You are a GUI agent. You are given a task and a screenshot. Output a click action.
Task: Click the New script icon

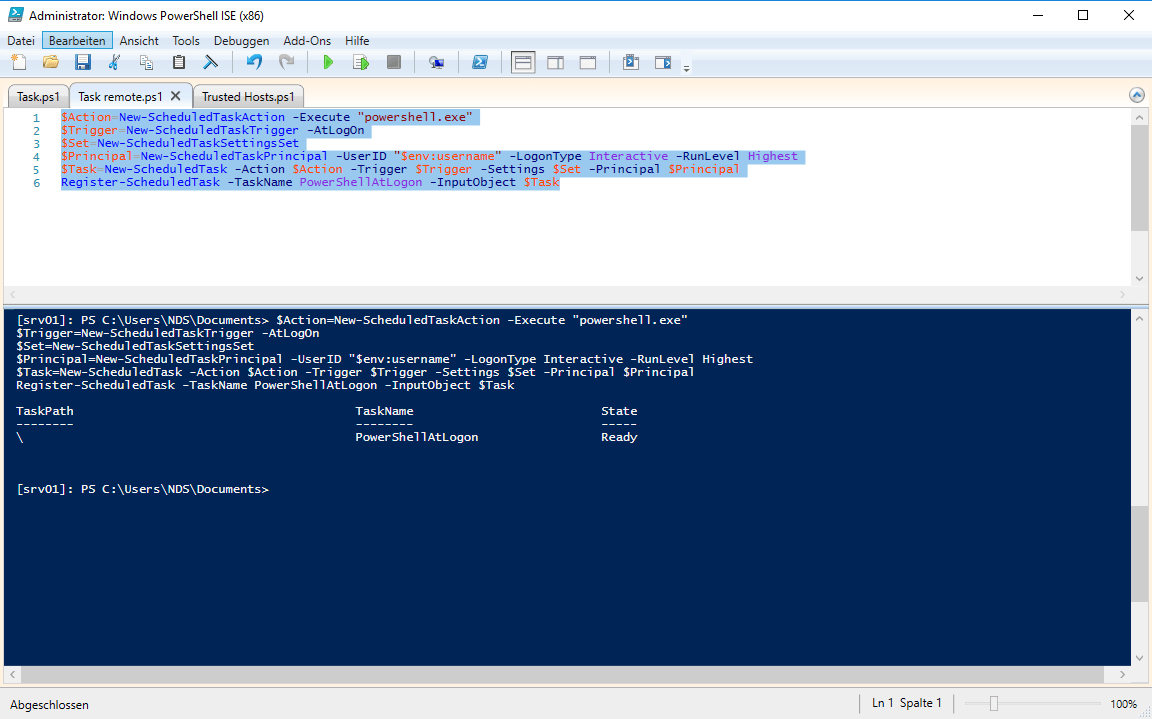click(x=19, y=63)
